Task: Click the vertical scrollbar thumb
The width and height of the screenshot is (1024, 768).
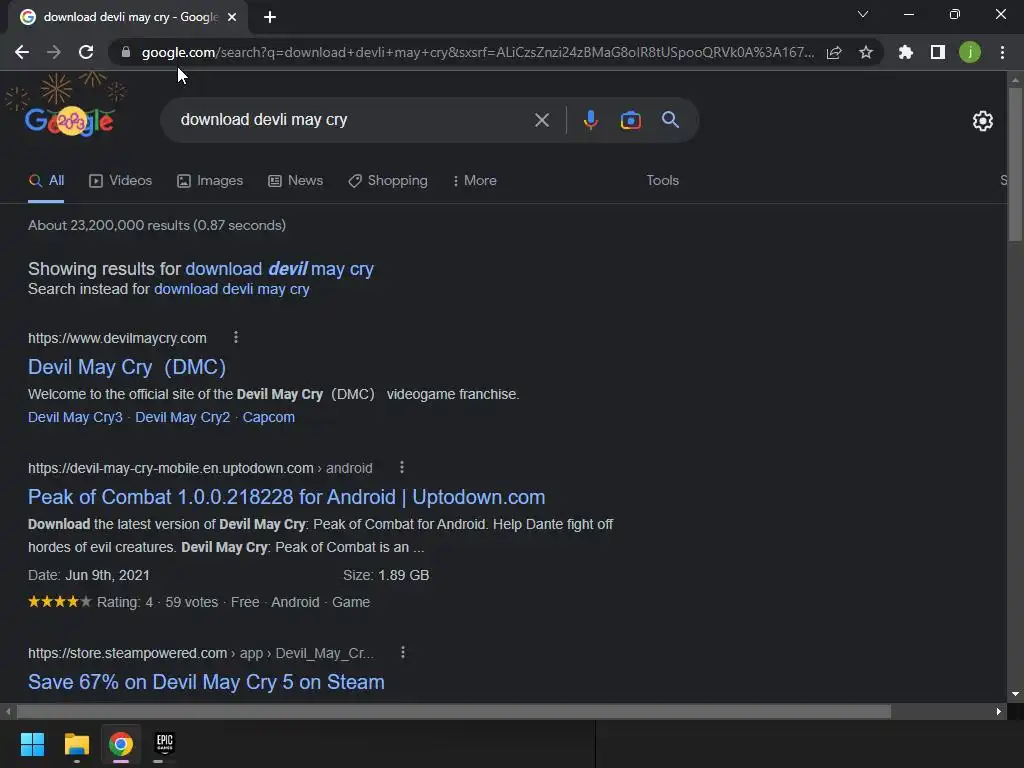Action: pos(1015,163)
